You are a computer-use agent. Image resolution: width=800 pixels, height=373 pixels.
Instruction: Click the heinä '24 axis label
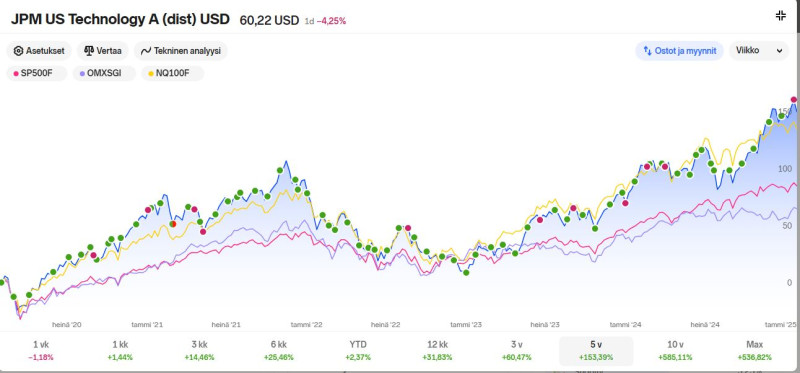(705, 325)
